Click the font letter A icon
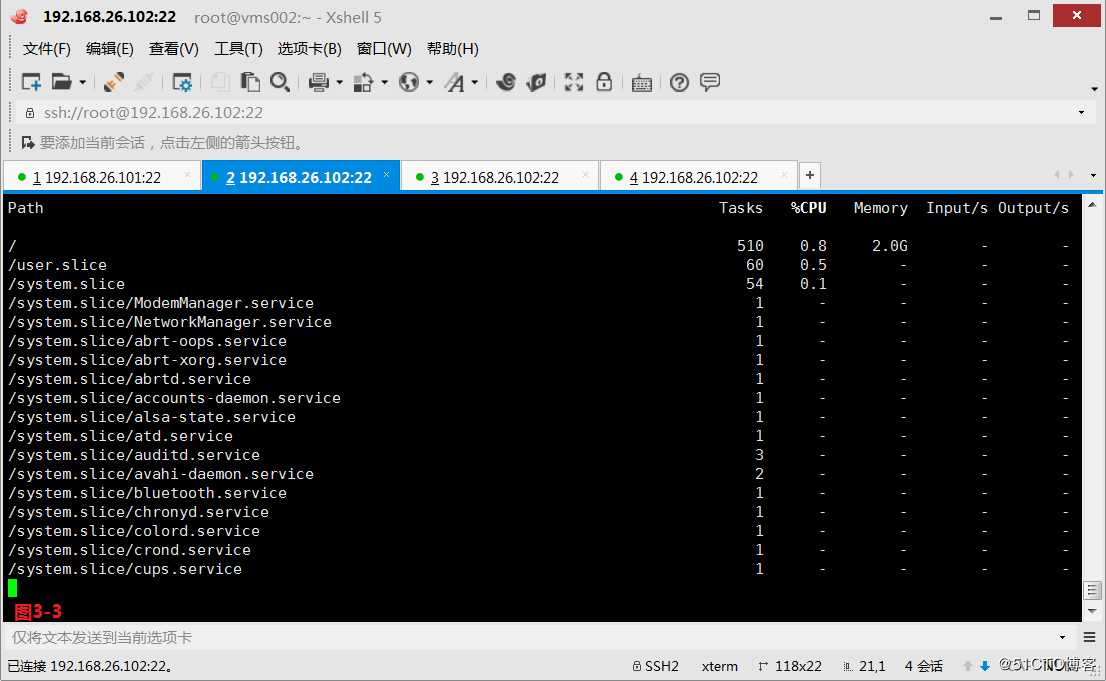The height and width of the screenshot is (681, 1106). (x=455, y=83)
